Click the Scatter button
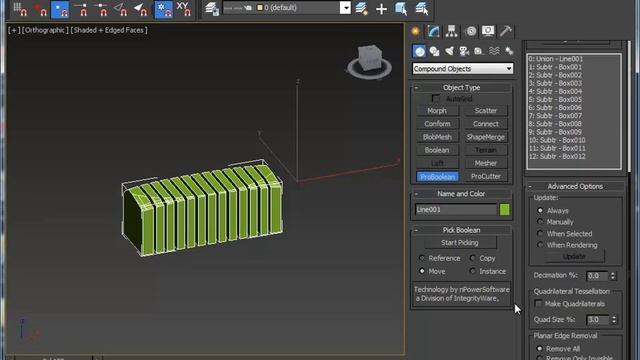The height and width of the screenshot is (360, 640). (x=486, y=111)
